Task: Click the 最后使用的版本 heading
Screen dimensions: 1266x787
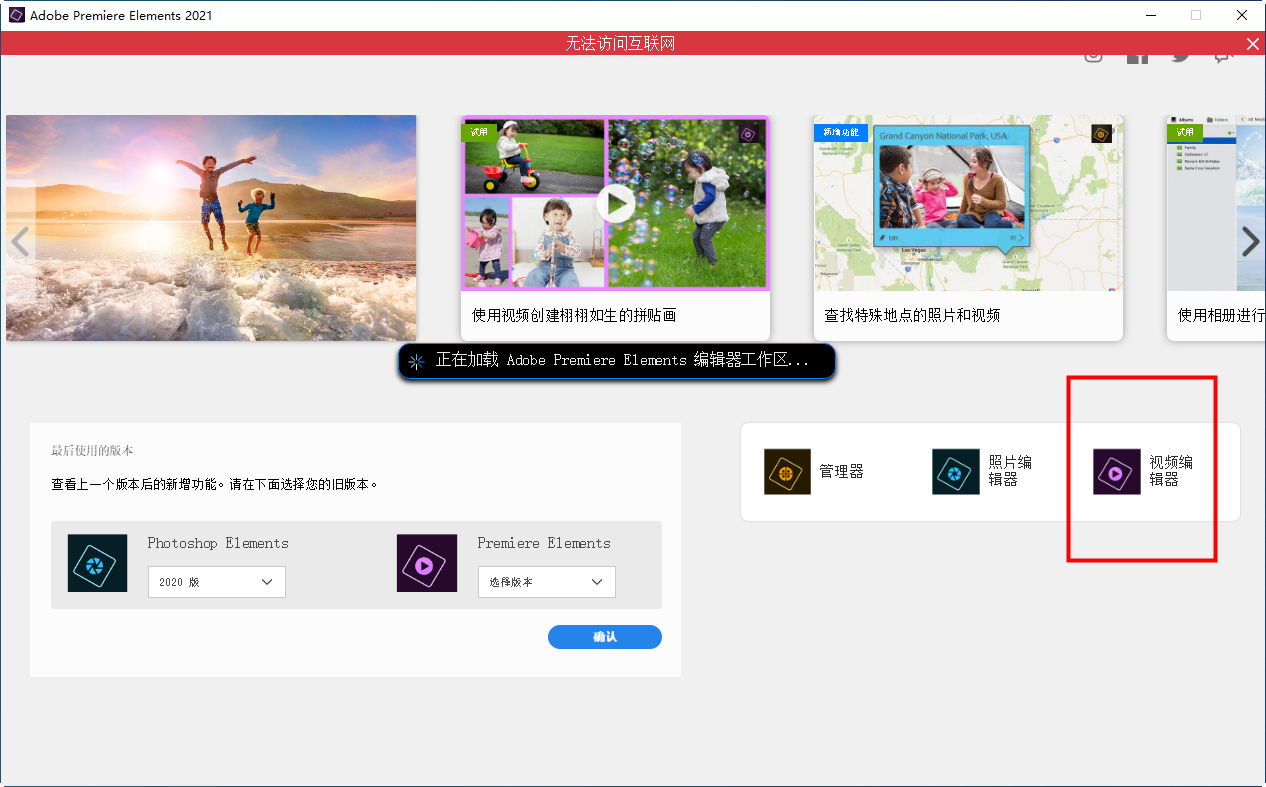Action: click(92, 451)
